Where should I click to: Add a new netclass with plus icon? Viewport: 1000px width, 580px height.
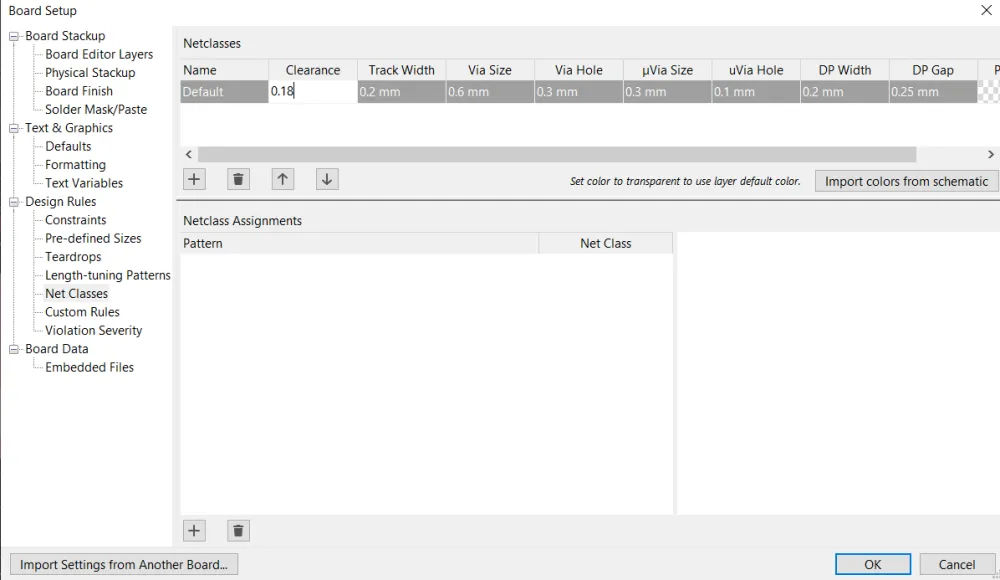pyautogui.click(x=194, y=180)
